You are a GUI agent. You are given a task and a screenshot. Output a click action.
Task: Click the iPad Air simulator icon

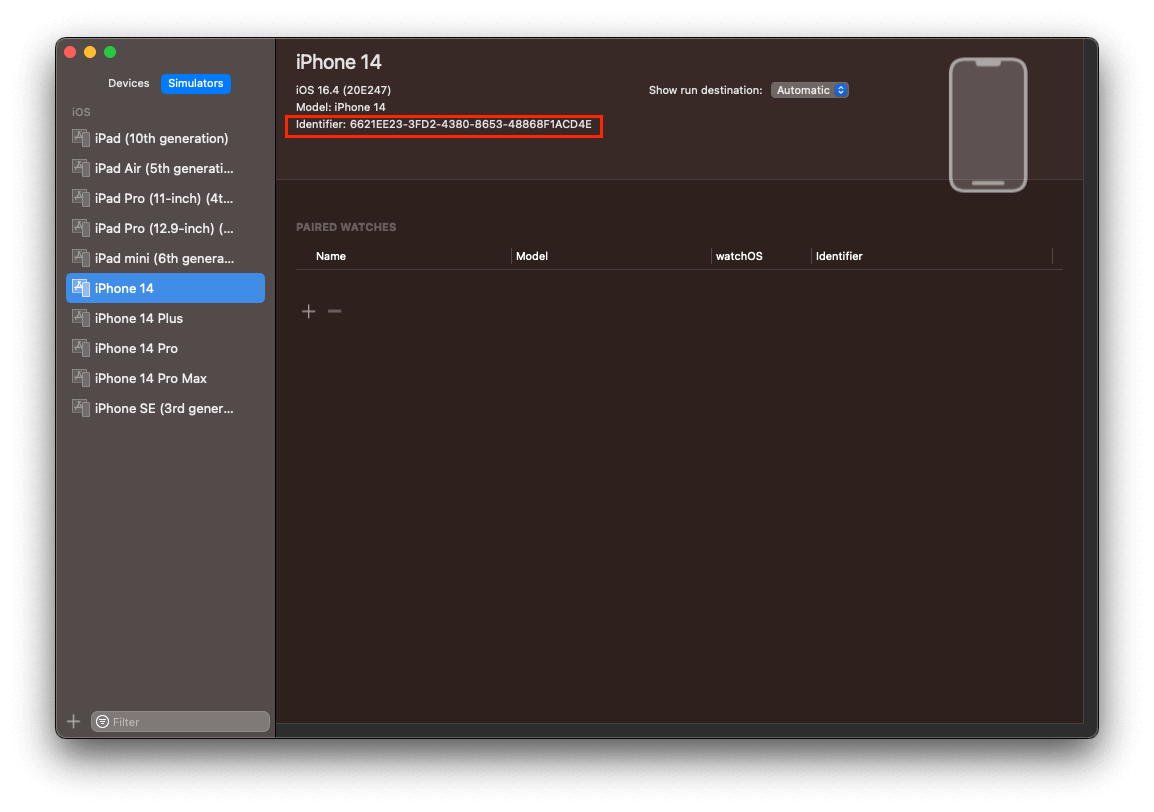click(x=81, y=168)
